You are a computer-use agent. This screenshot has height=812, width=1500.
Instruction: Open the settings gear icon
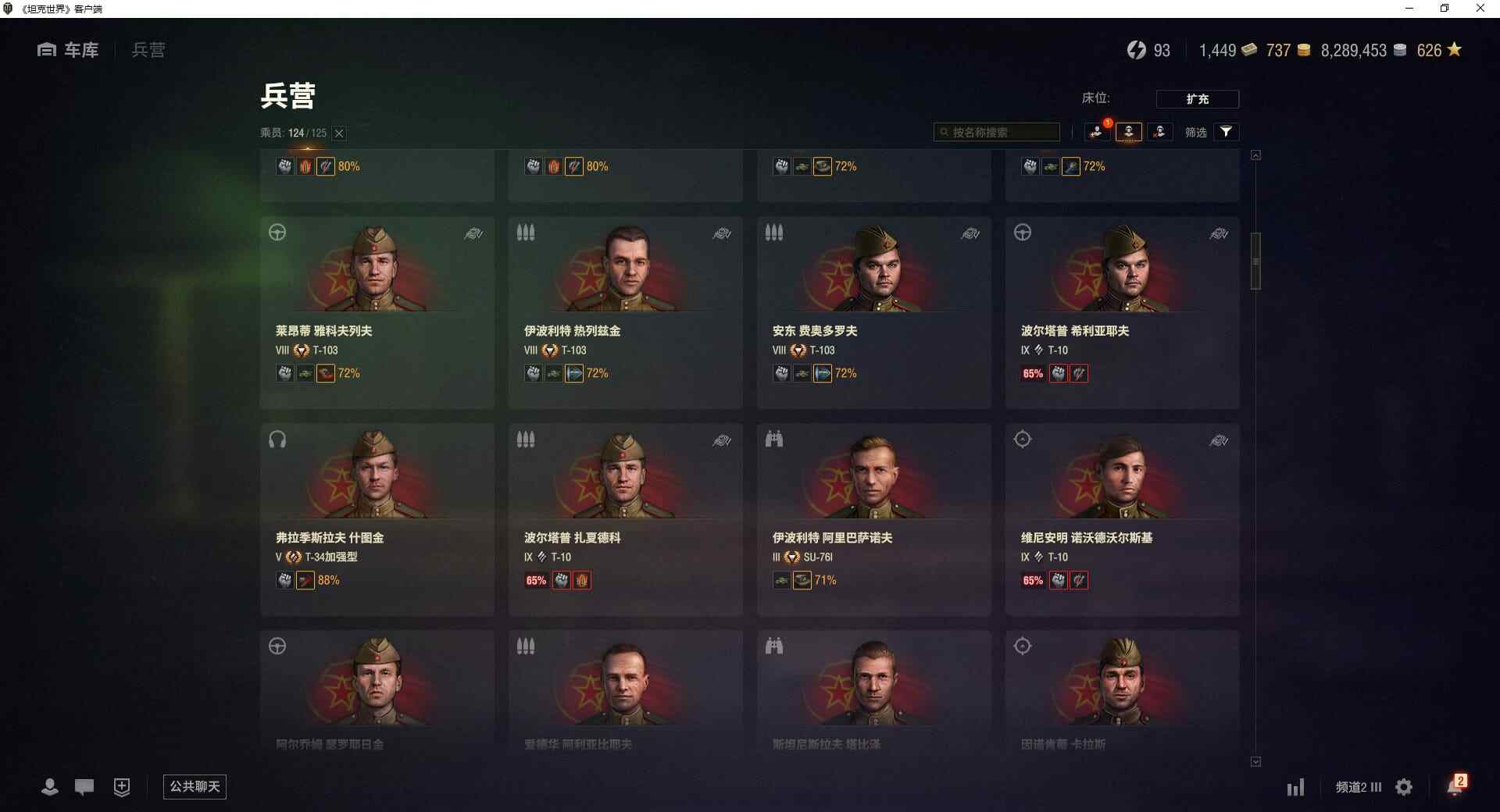(x=1404, y=787)
